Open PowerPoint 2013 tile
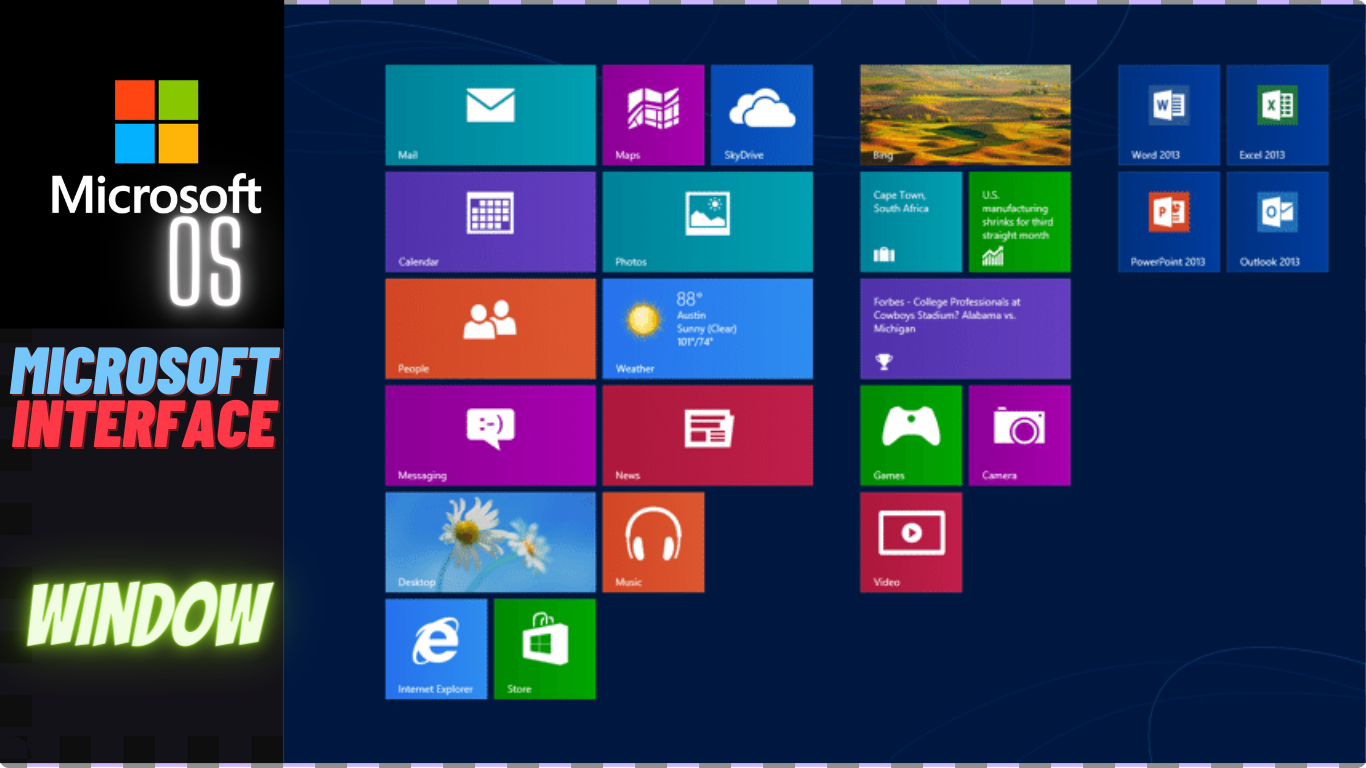This screenshot has width=1366, height=768. 1169,222
